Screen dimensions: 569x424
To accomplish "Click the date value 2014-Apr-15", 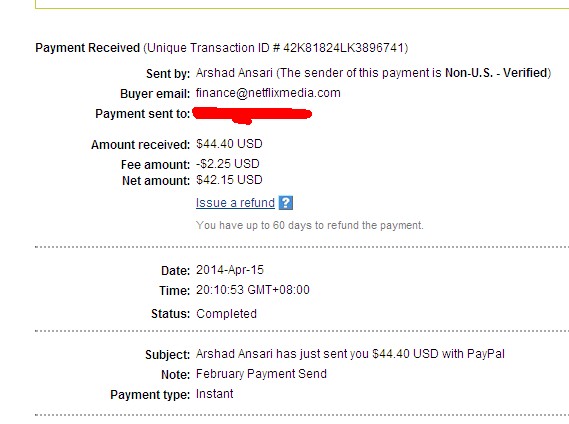I will (x=230, y=270).
